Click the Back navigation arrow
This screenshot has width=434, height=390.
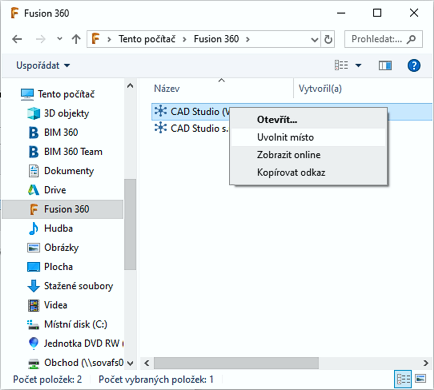17,39
